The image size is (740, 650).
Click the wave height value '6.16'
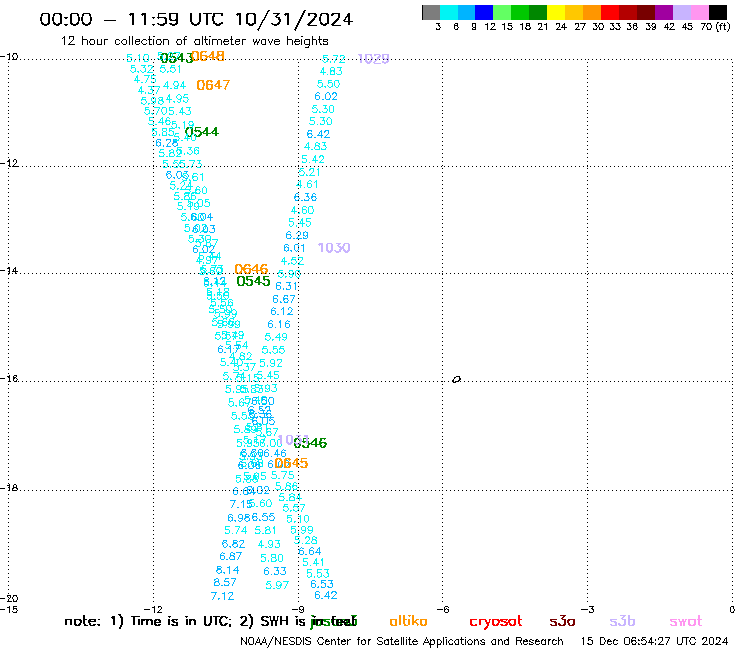pyautogui.click(x=279, y=324)
